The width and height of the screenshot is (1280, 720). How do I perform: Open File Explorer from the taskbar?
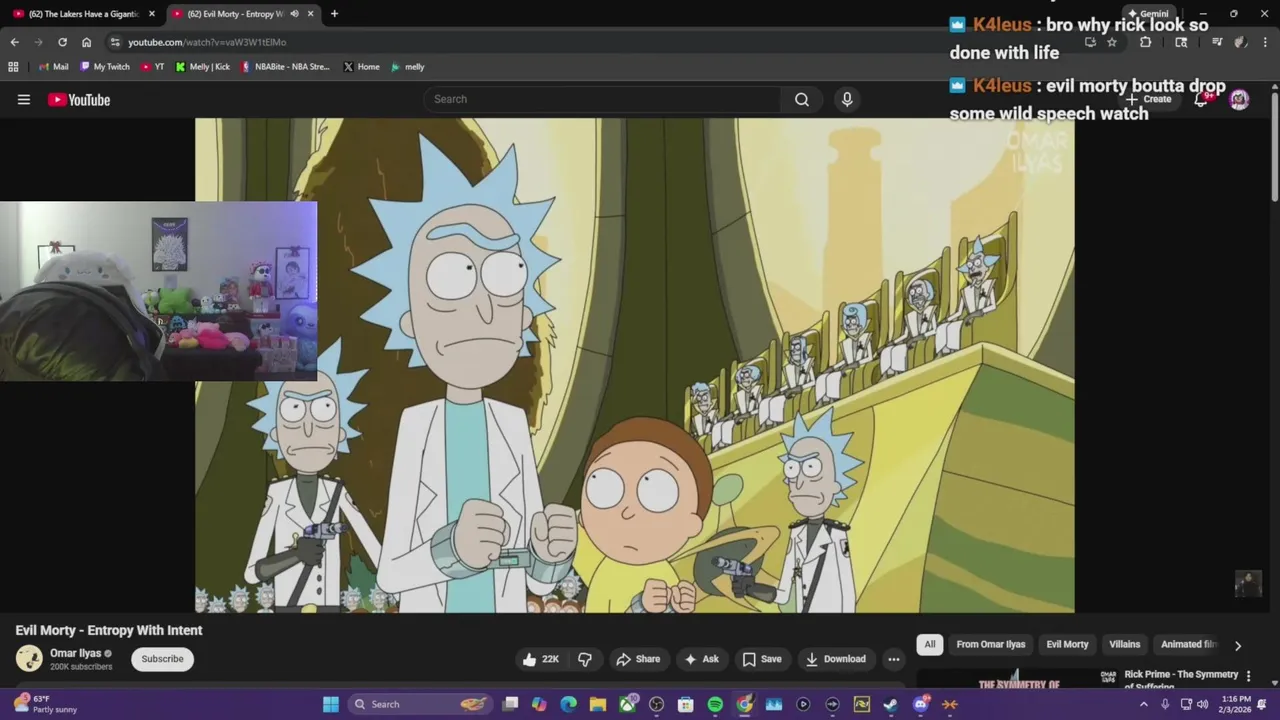(x=598, y=704)
